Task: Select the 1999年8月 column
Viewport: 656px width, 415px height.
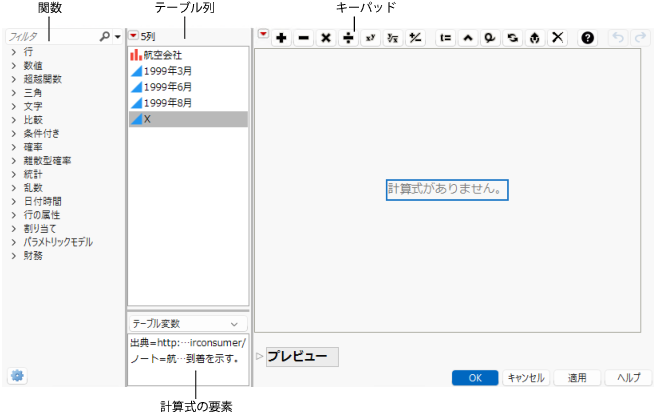Action: point(188,103)
